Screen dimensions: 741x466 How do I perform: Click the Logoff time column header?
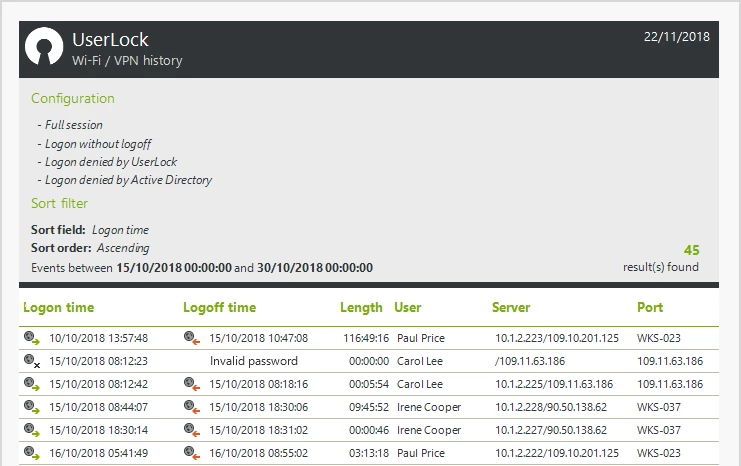click(x=219, y=308)
